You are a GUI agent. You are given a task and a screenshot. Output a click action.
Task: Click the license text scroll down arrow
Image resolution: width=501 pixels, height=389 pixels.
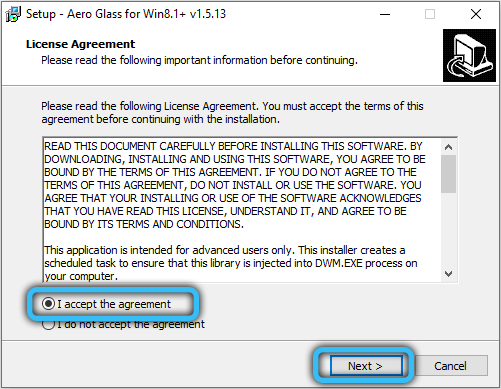449,274
